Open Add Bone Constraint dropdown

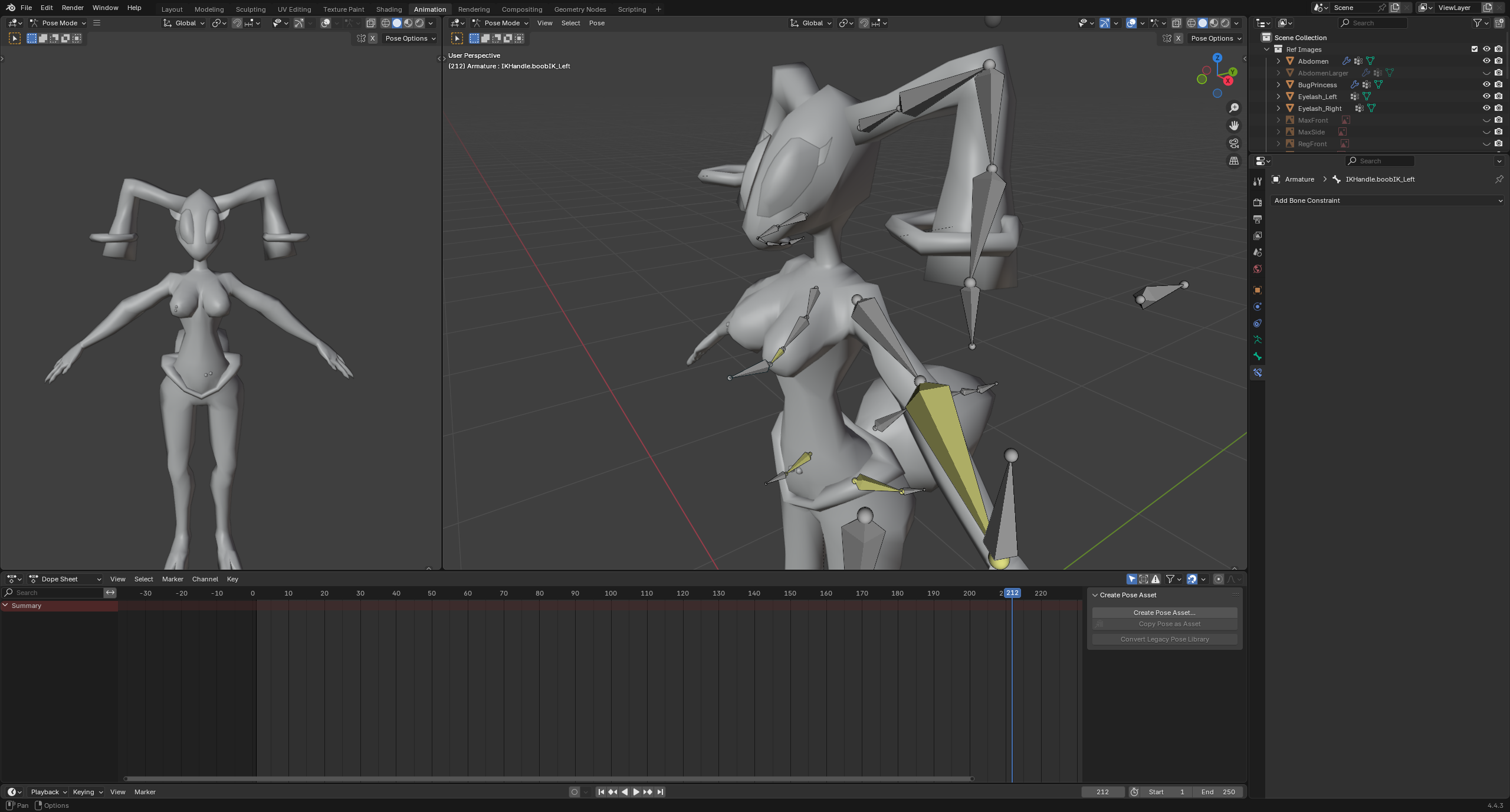1388,200
